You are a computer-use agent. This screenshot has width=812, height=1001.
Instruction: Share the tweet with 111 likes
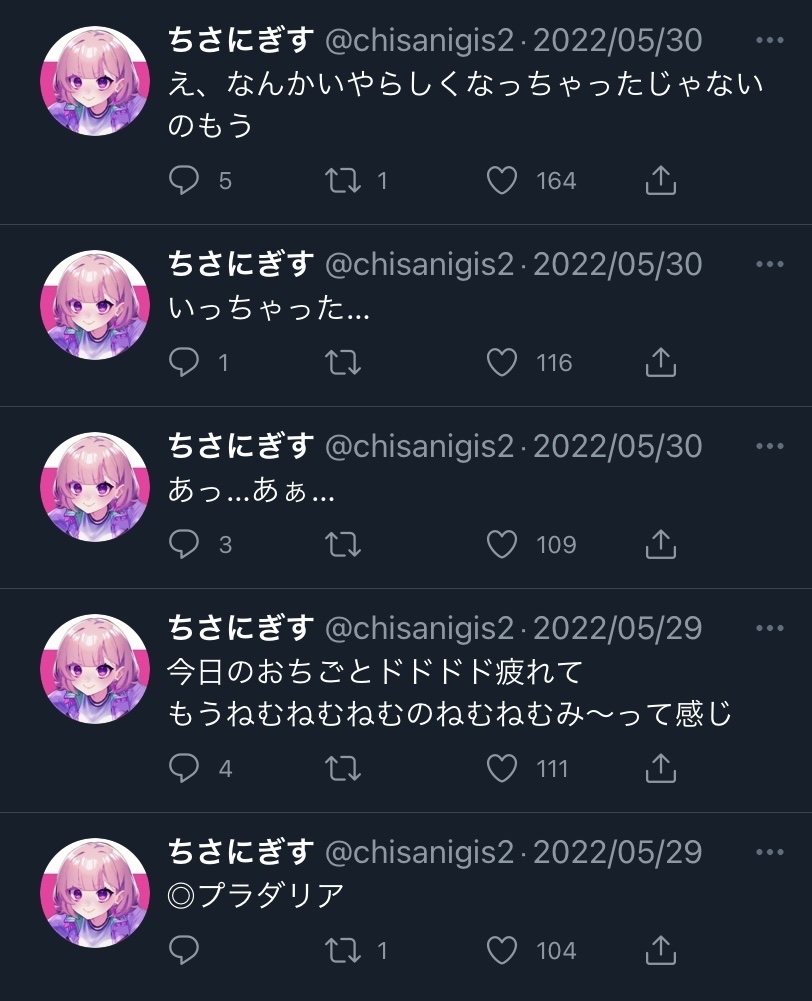(x=661, y=768)
